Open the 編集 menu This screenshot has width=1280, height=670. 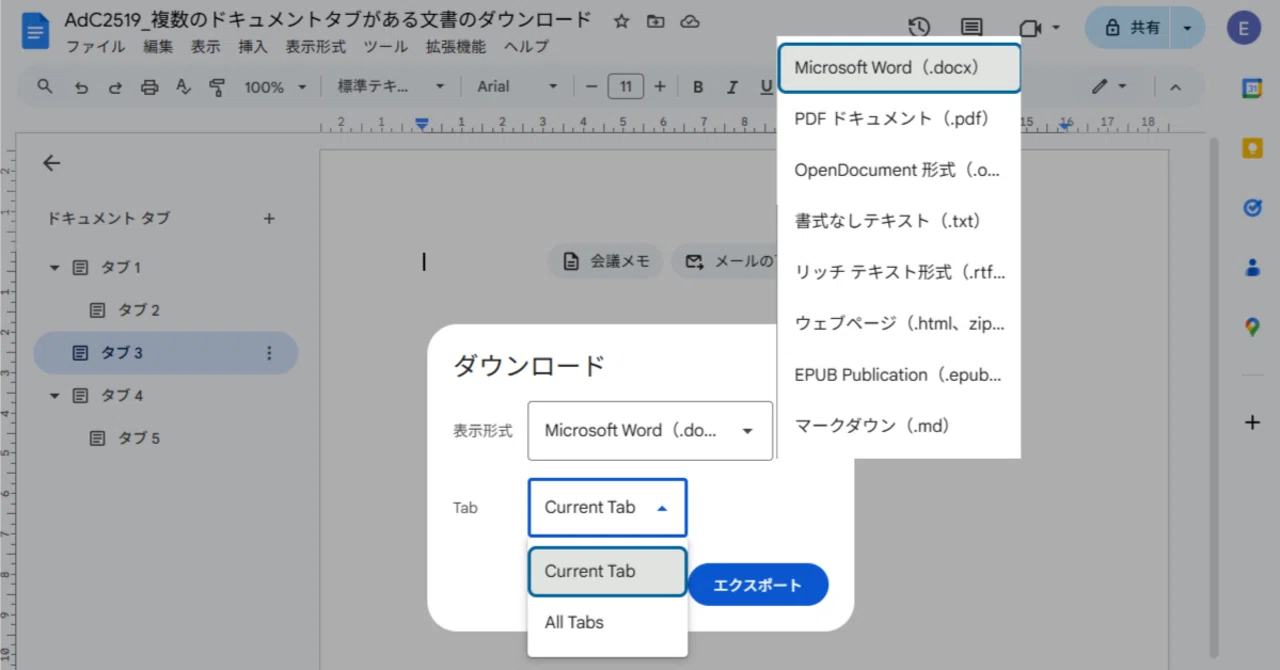pyautogui.click(x=158, y=47)
